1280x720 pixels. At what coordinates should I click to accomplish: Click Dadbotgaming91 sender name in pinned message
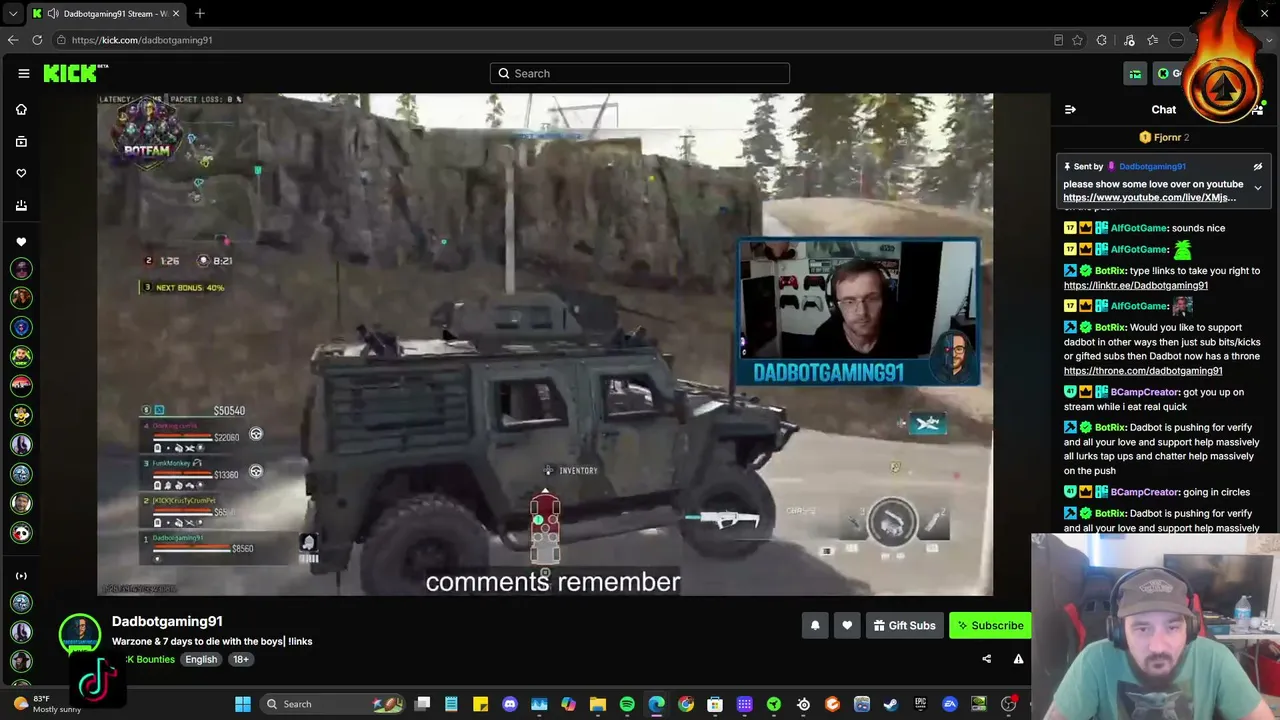(1152, 167)
